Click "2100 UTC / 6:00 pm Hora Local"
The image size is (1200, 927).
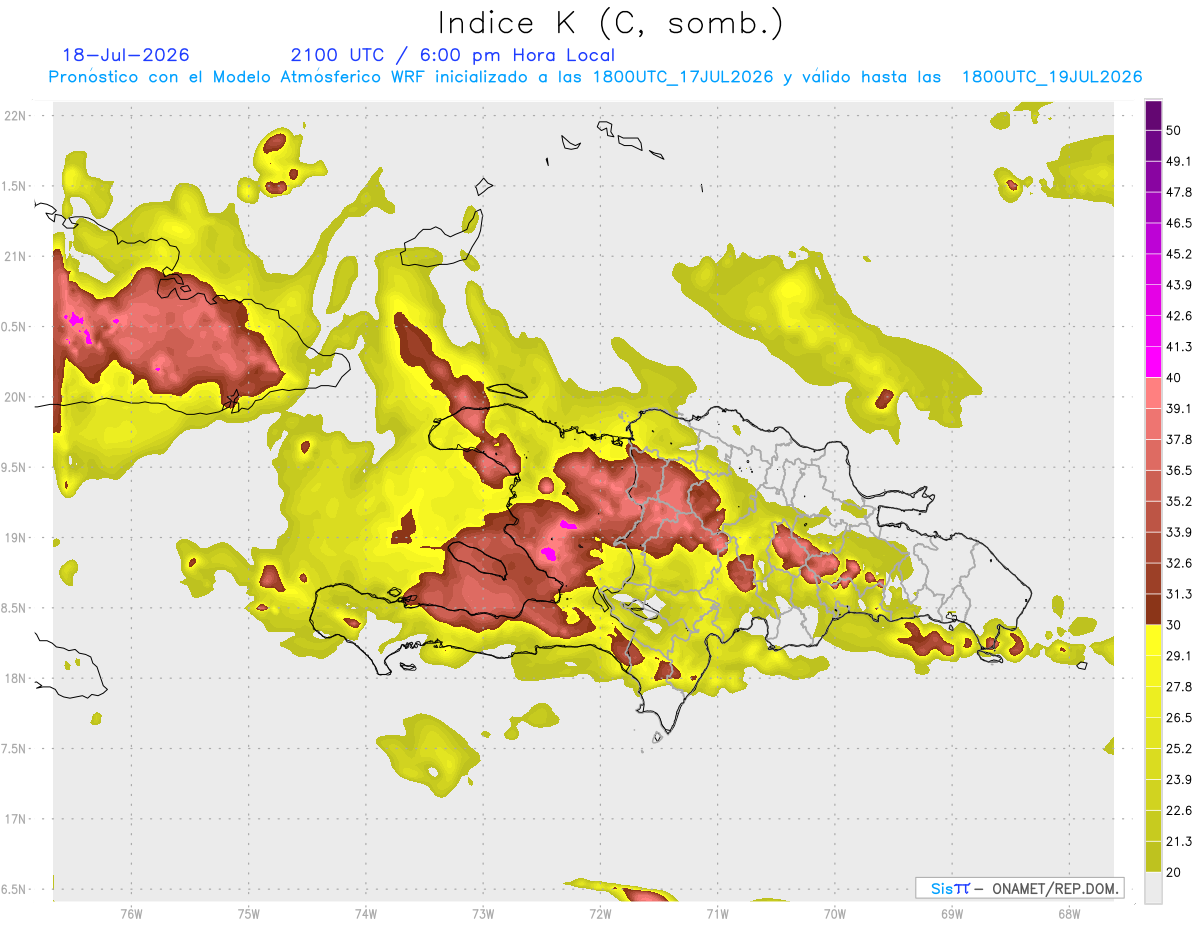point(453,56)
